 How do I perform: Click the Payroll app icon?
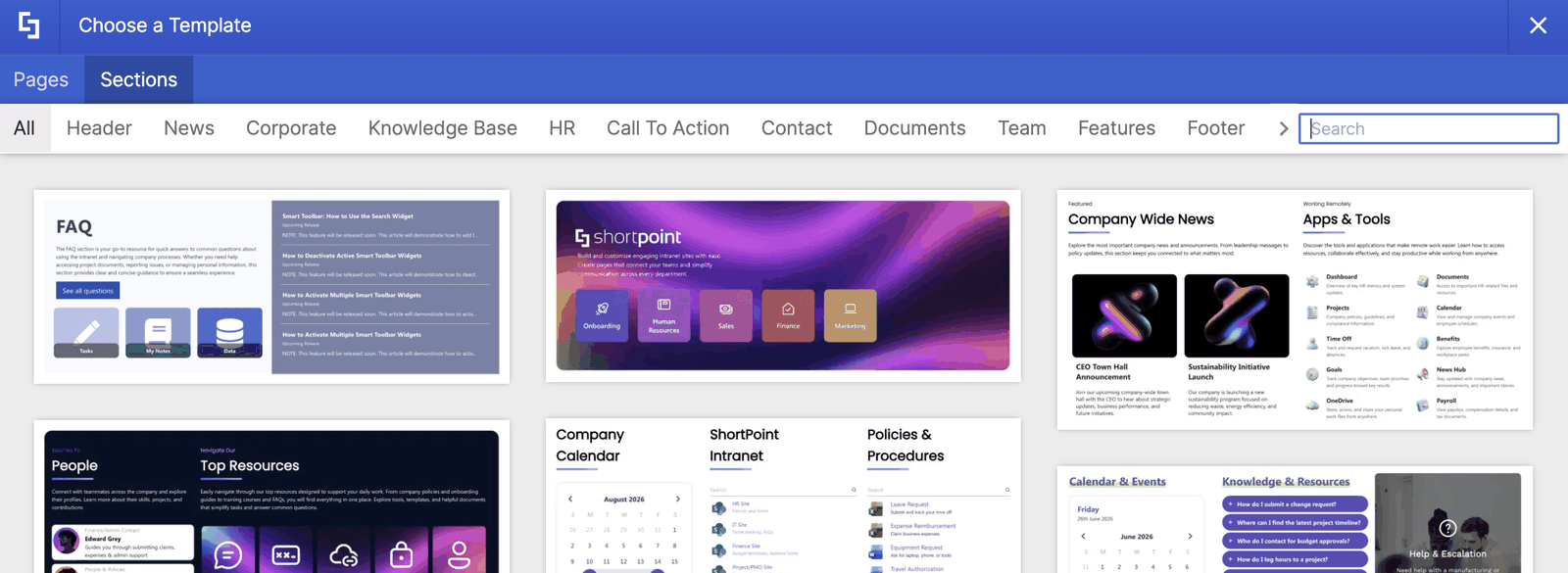tap(1423, 406)
